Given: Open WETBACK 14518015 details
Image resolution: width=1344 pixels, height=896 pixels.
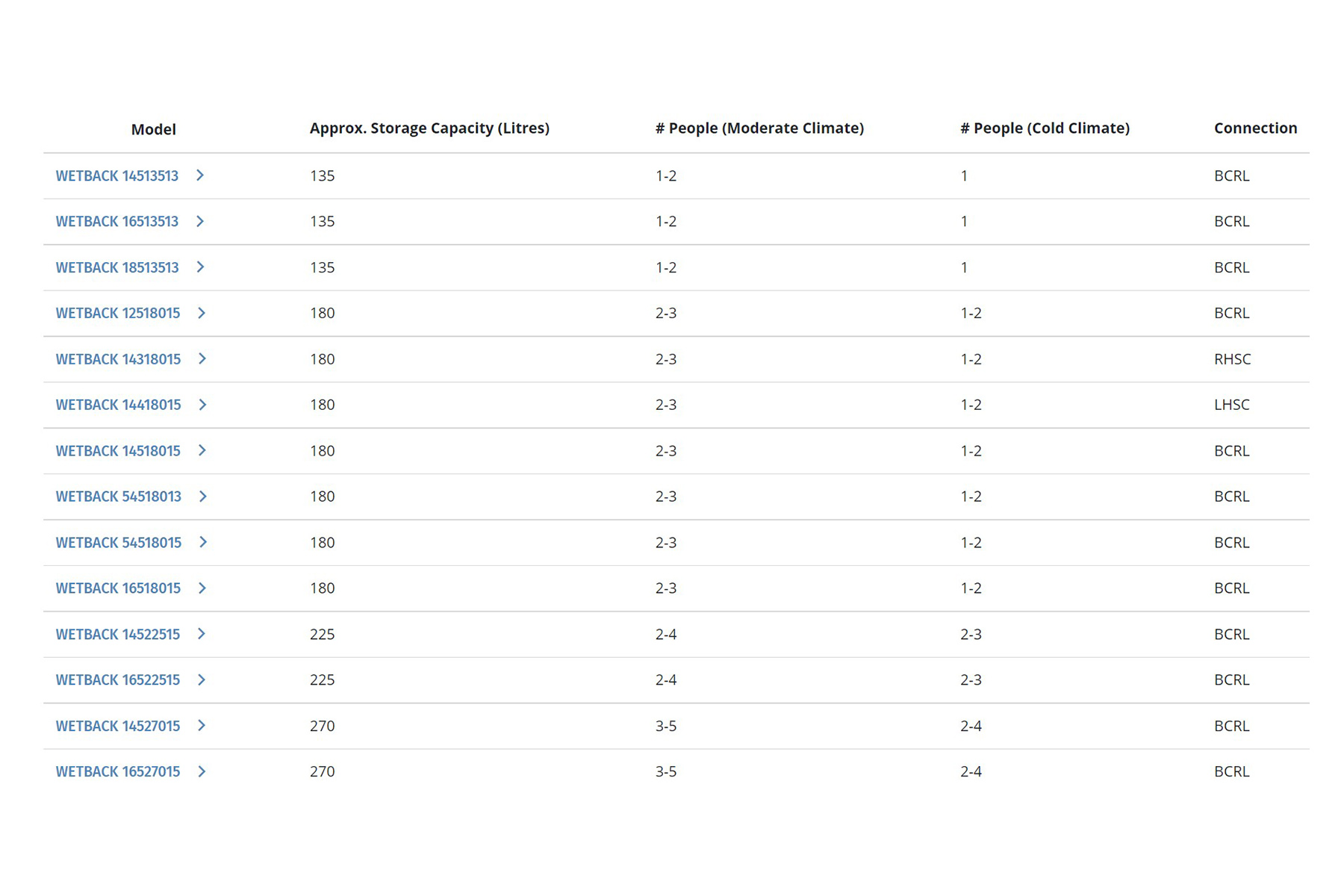Looking at the screenshot, I should 118,452.
